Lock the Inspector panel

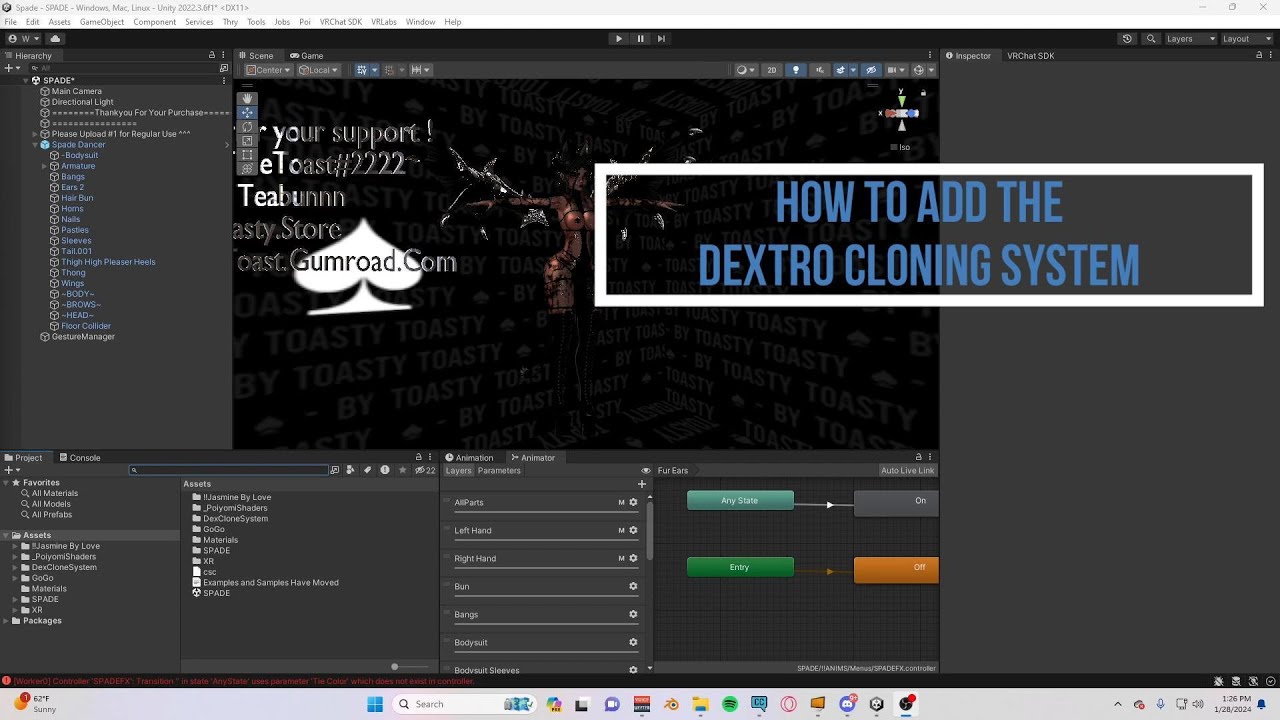coord(1258,56)
